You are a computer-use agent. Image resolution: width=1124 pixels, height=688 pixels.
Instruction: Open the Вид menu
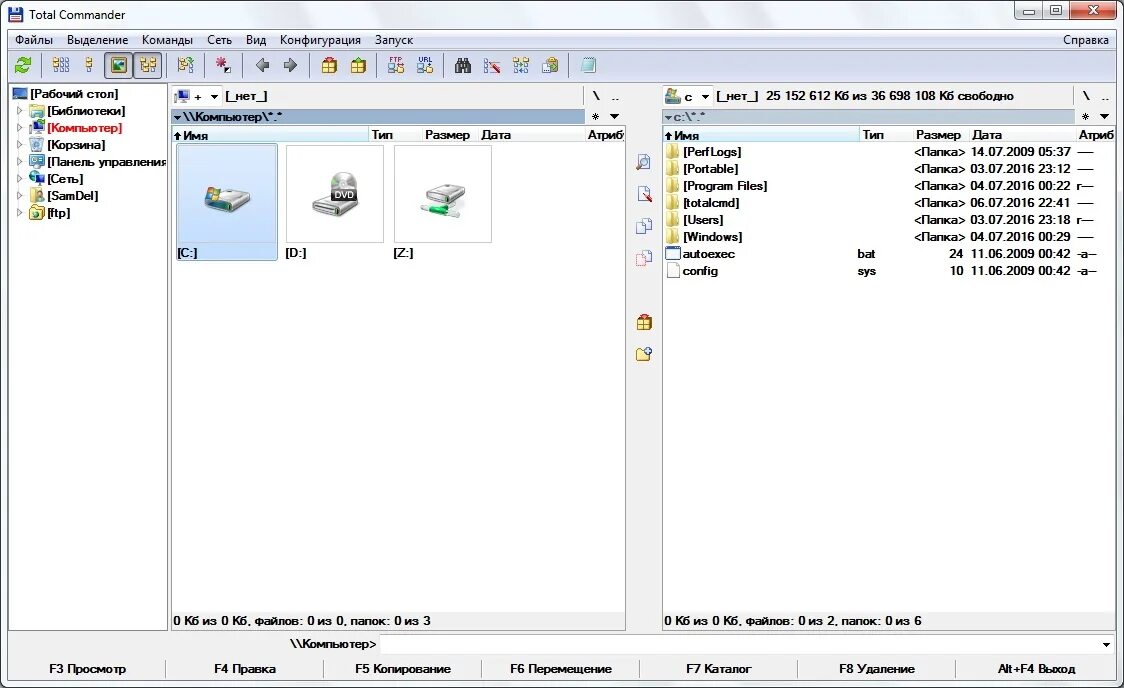(x=256, y=40)
